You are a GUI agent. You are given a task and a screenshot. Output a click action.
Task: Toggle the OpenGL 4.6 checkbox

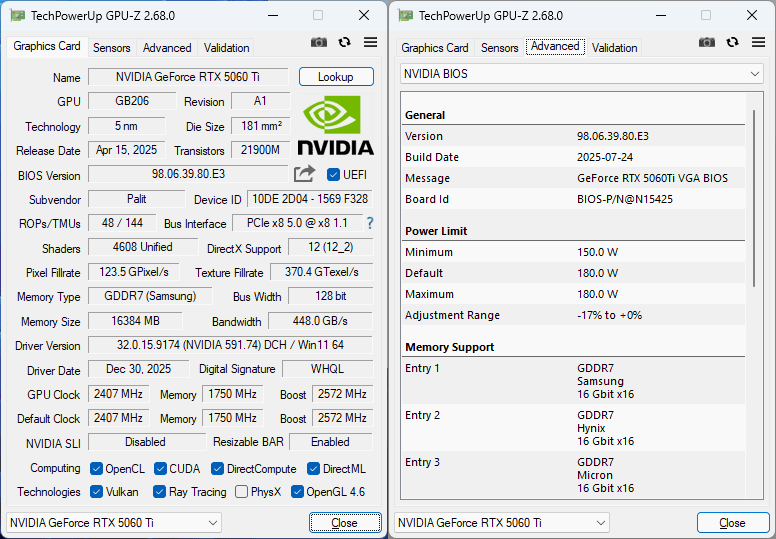pos(297,492)
